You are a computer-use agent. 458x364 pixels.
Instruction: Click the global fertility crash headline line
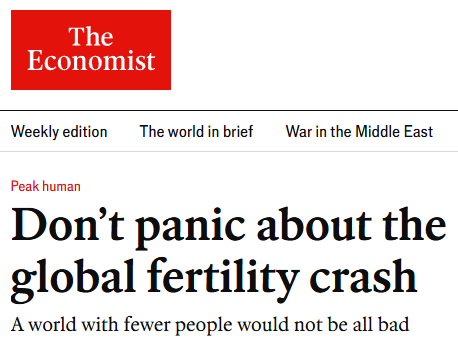pyautogui.click(x=214, y=280)
